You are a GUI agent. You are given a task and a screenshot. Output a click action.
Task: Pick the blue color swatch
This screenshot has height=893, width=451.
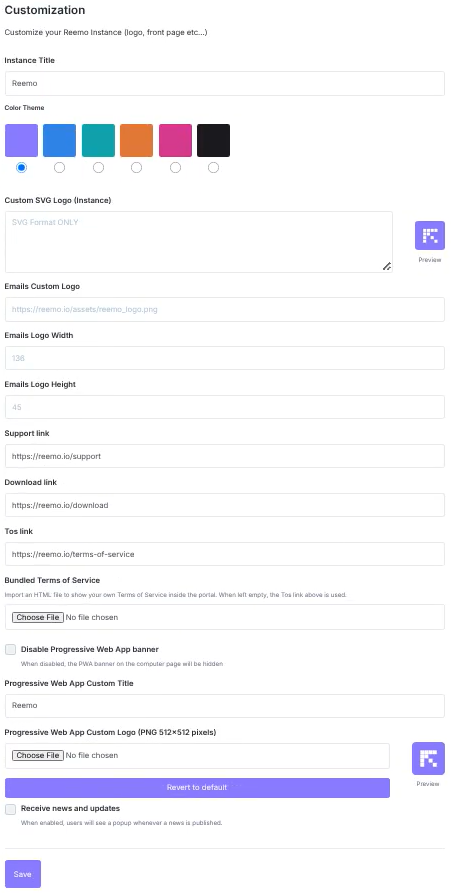coord(59,140)
